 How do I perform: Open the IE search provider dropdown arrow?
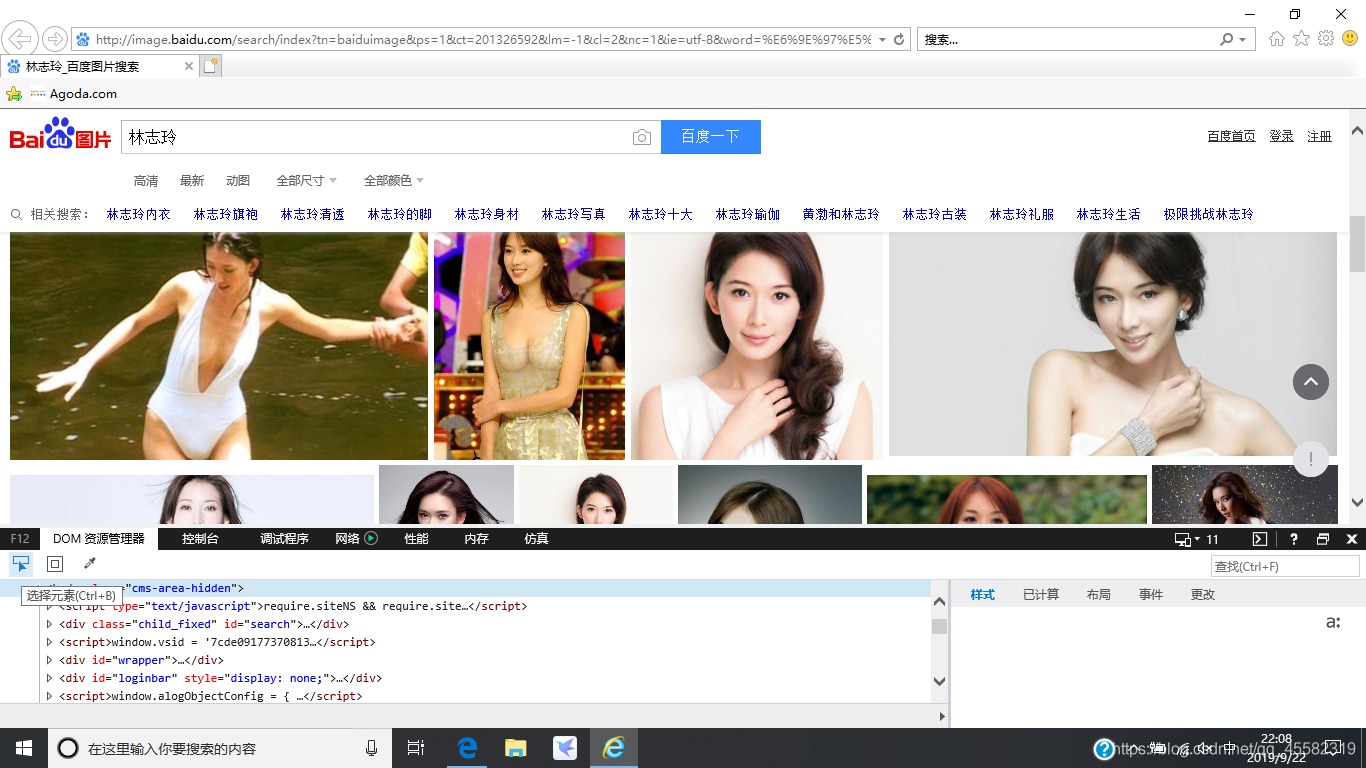[x=1243, y=40]
